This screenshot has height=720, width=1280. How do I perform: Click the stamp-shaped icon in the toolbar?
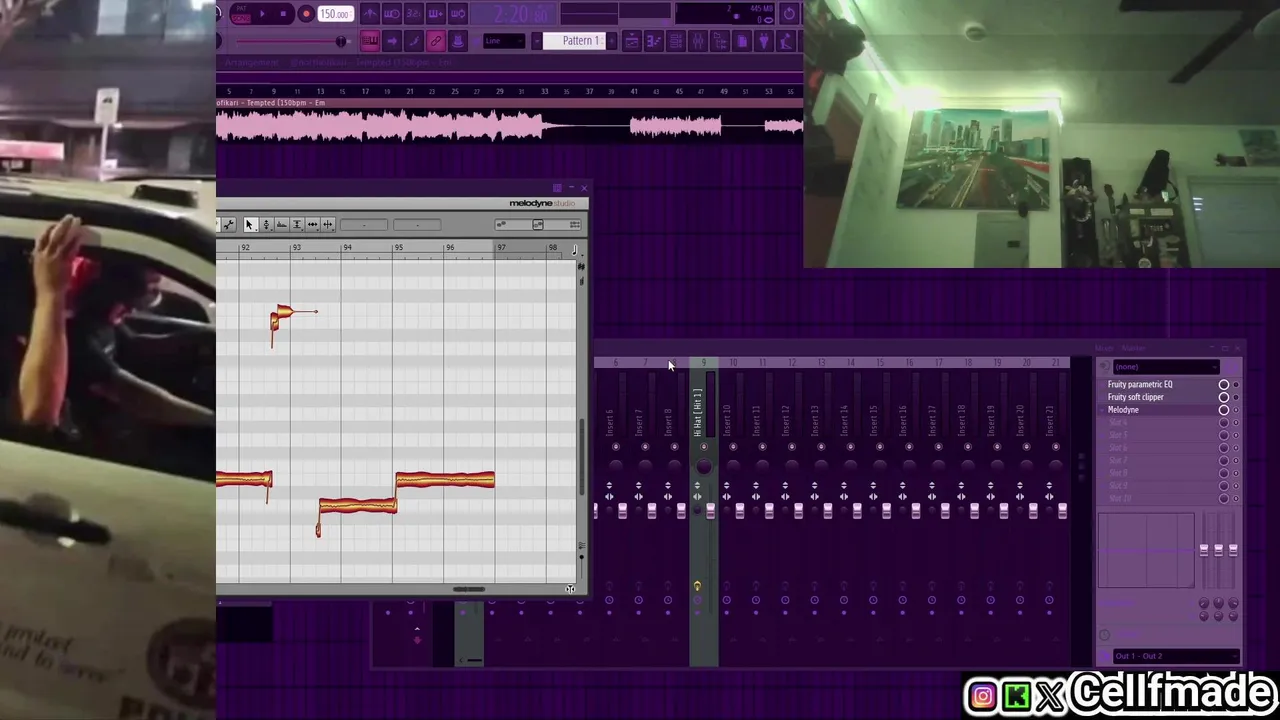tap(458, 41)
